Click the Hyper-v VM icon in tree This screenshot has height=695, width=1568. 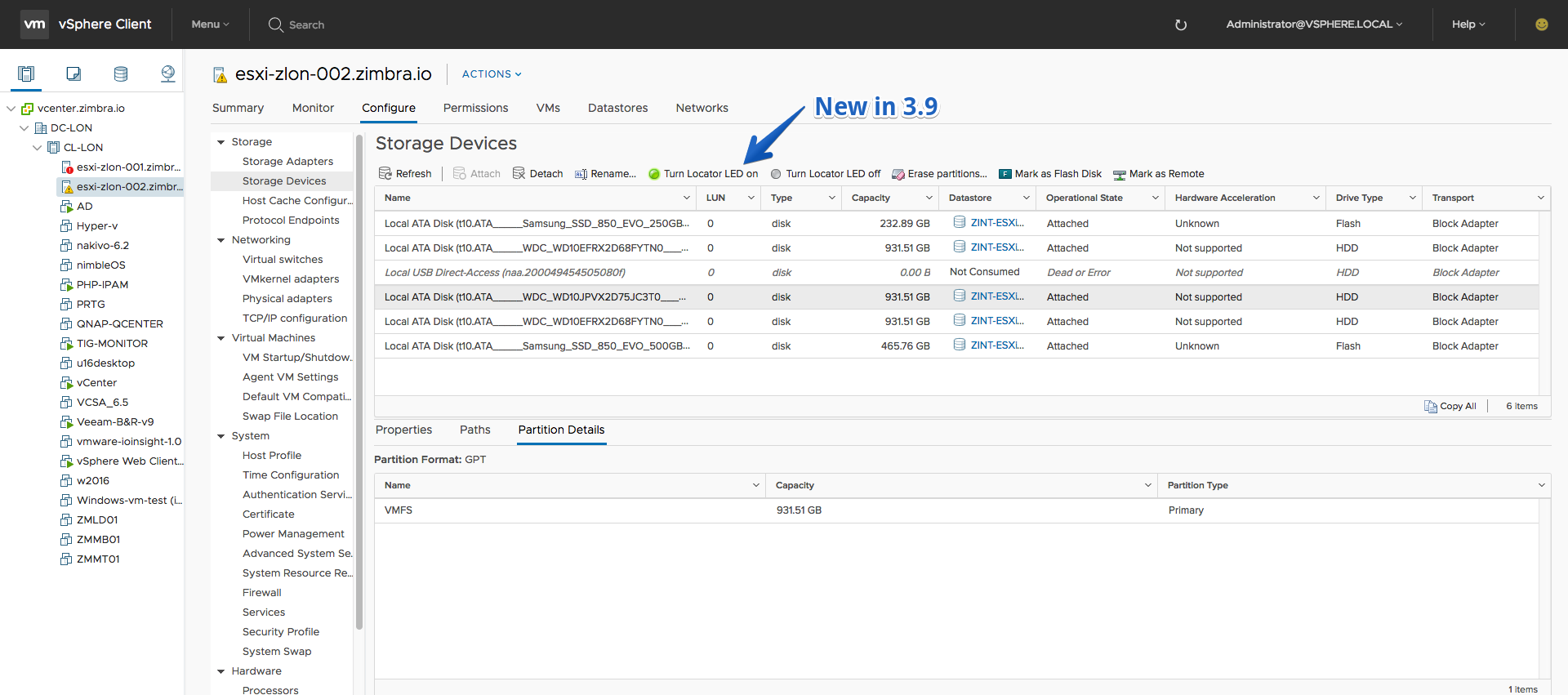67,225
